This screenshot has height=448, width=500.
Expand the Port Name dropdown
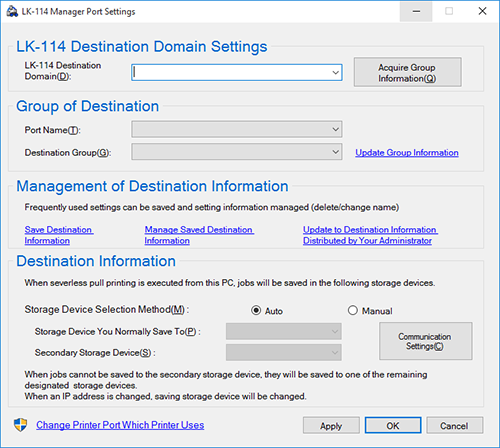point(237,129)
